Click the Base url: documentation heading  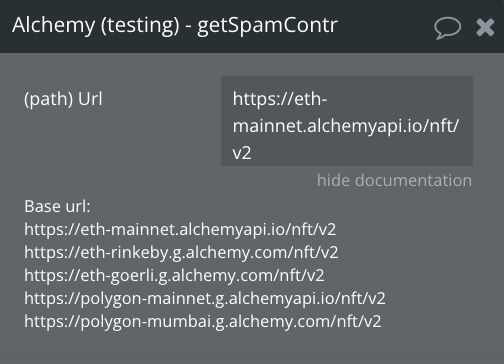(x=57, y=206)
